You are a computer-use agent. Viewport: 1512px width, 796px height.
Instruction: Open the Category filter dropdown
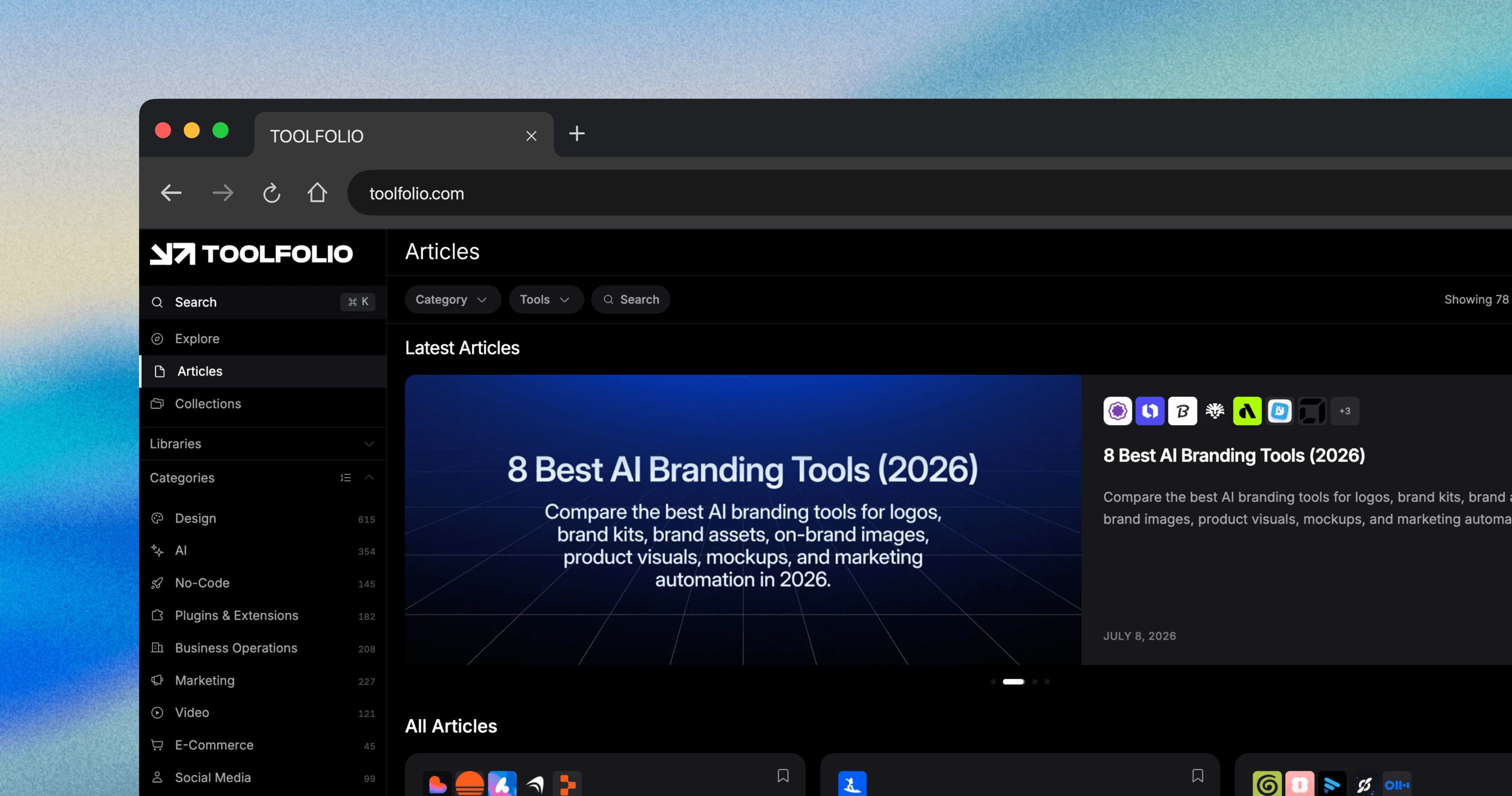[452, 299]
